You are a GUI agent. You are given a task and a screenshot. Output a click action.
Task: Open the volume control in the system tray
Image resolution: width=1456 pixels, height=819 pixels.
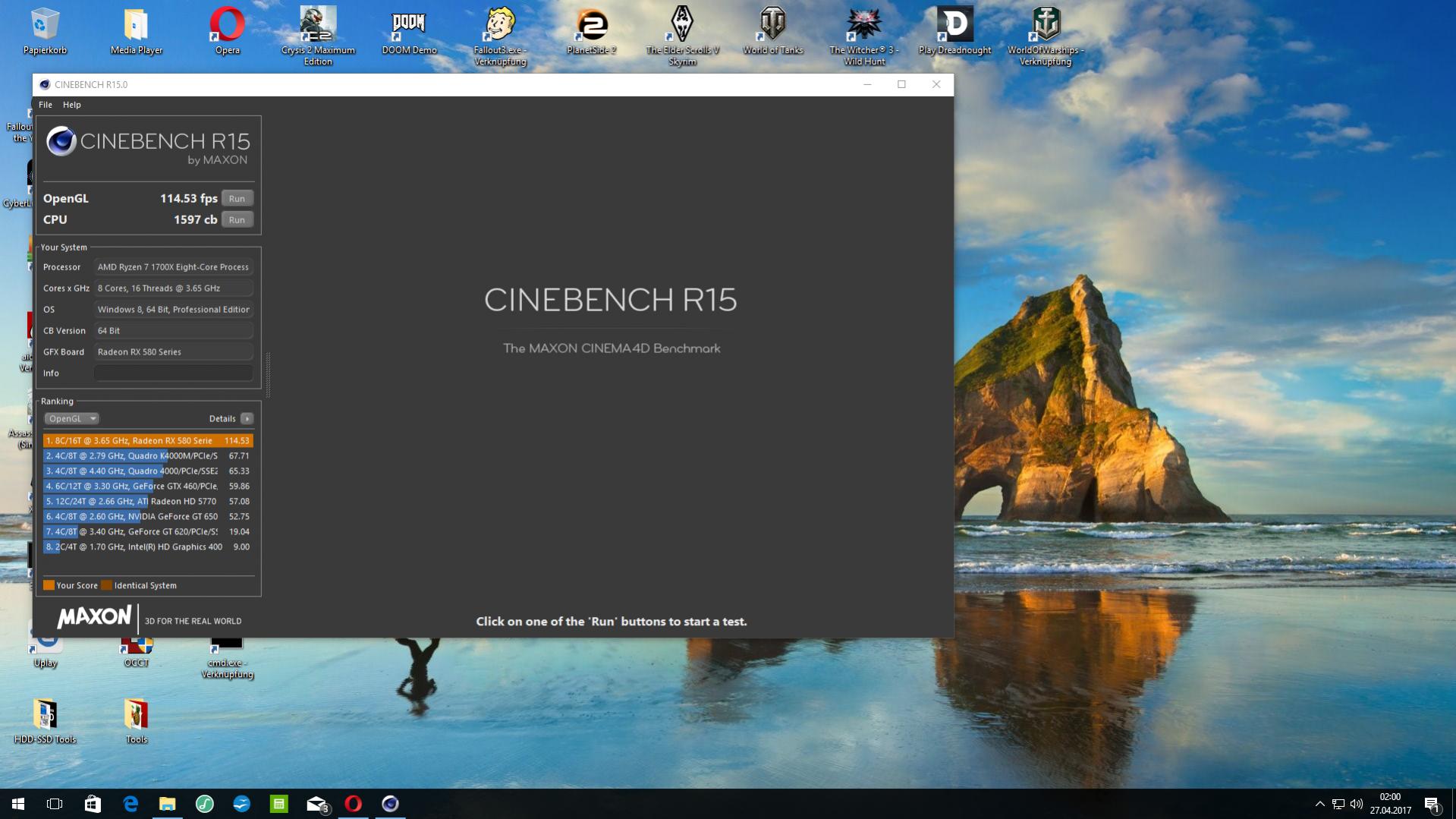coord(1357,804)
